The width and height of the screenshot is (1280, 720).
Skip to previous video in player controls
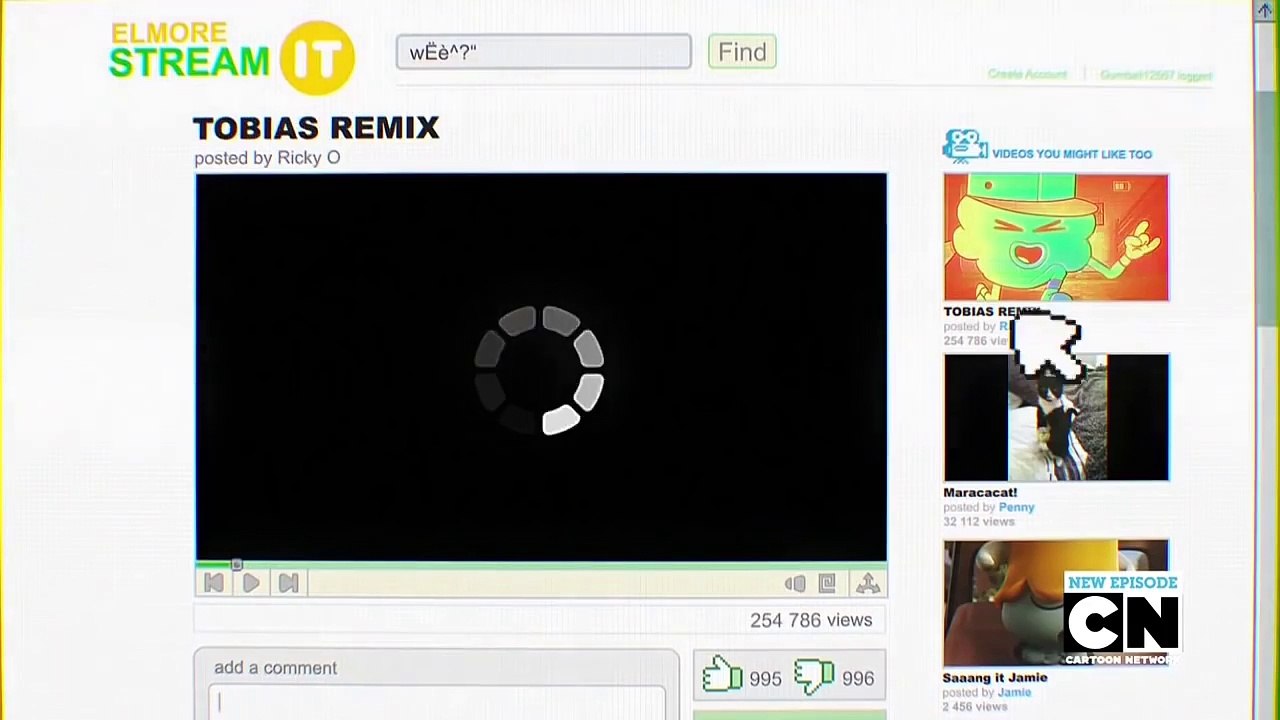[x=214, y=583]
